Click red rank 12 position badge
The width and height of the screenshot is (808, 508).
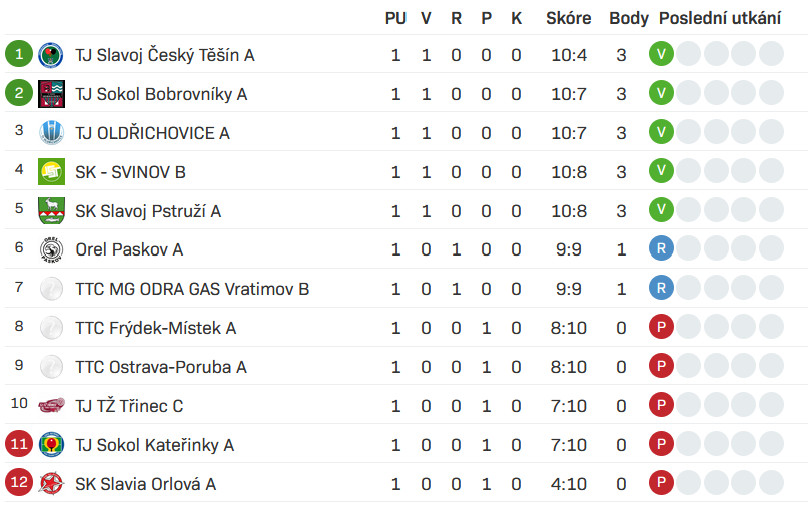[19, 484]
